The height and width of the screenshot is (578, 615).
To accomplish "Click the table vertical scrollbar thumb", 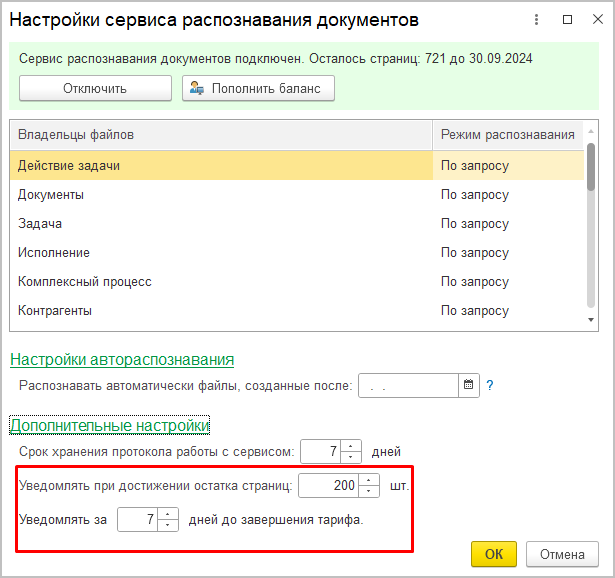I will point(591,167).
